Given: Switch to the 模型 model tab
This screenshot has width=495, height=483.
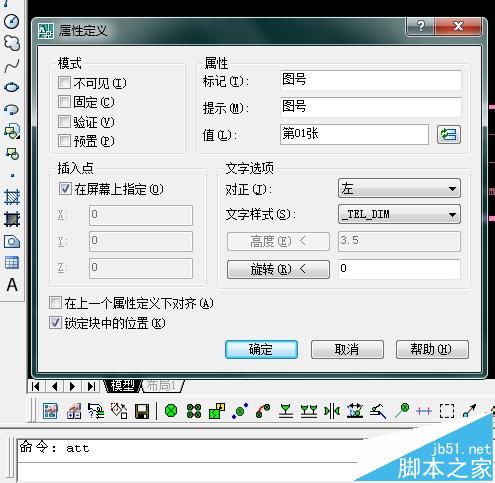Looking at the screenshot, I should (x=123, y=386).
